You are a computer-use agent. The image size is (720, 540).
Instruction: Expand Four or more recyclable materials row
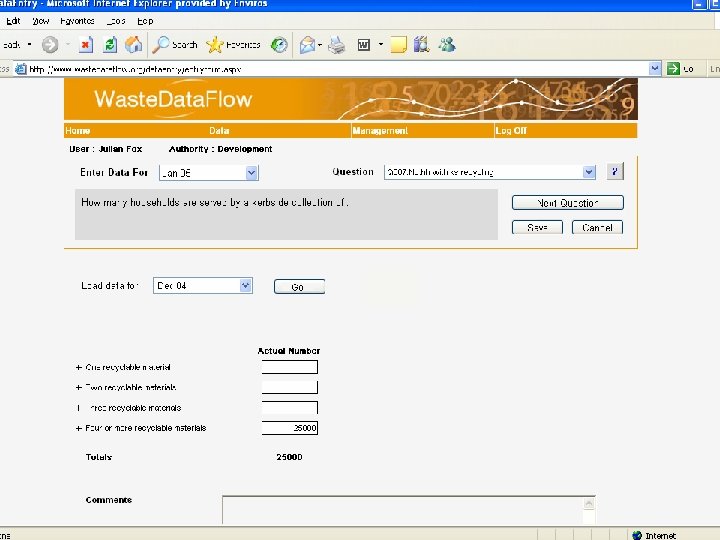[79, 428]
